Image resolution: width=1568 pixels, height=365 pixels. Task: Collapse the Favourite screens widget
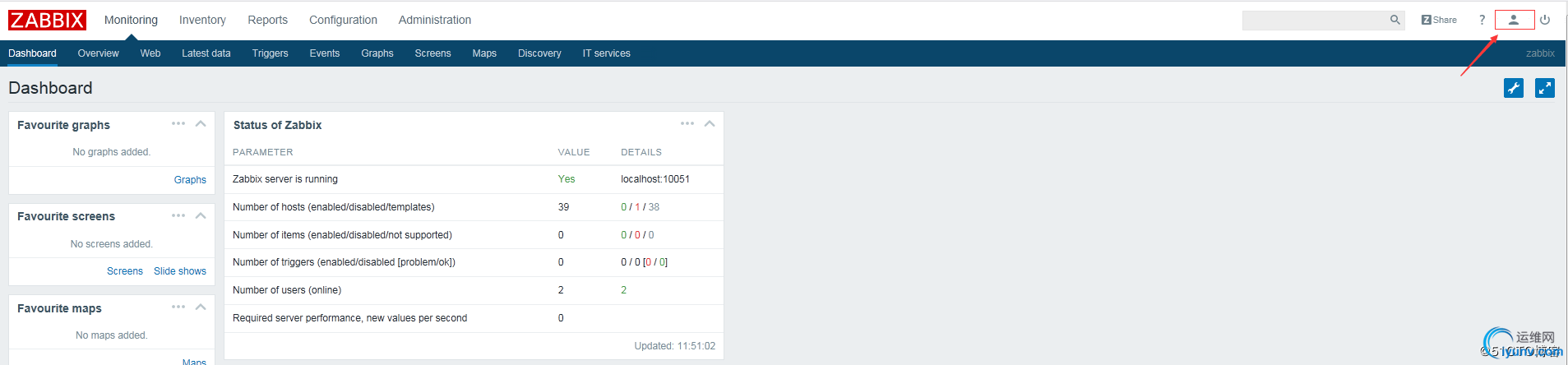[x=201, y=215]
